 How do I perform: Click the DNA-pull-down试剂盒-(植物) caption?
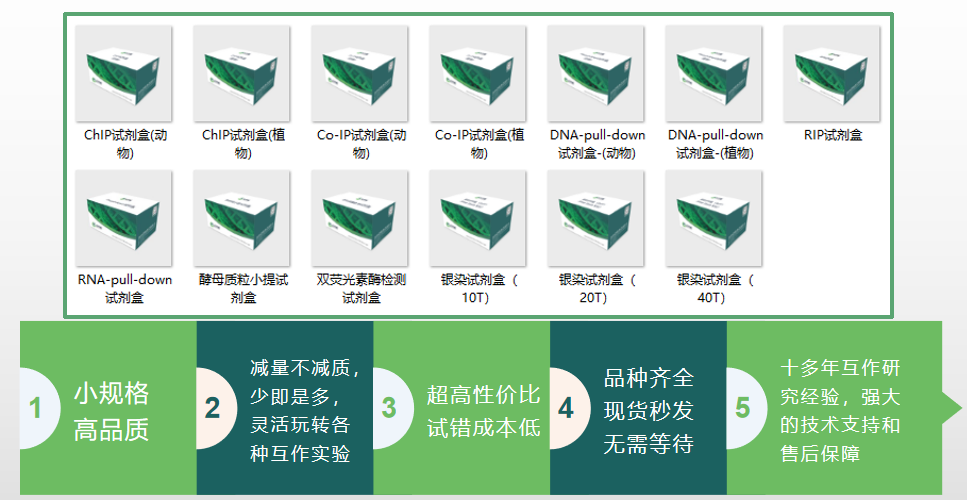click(715, 144)
